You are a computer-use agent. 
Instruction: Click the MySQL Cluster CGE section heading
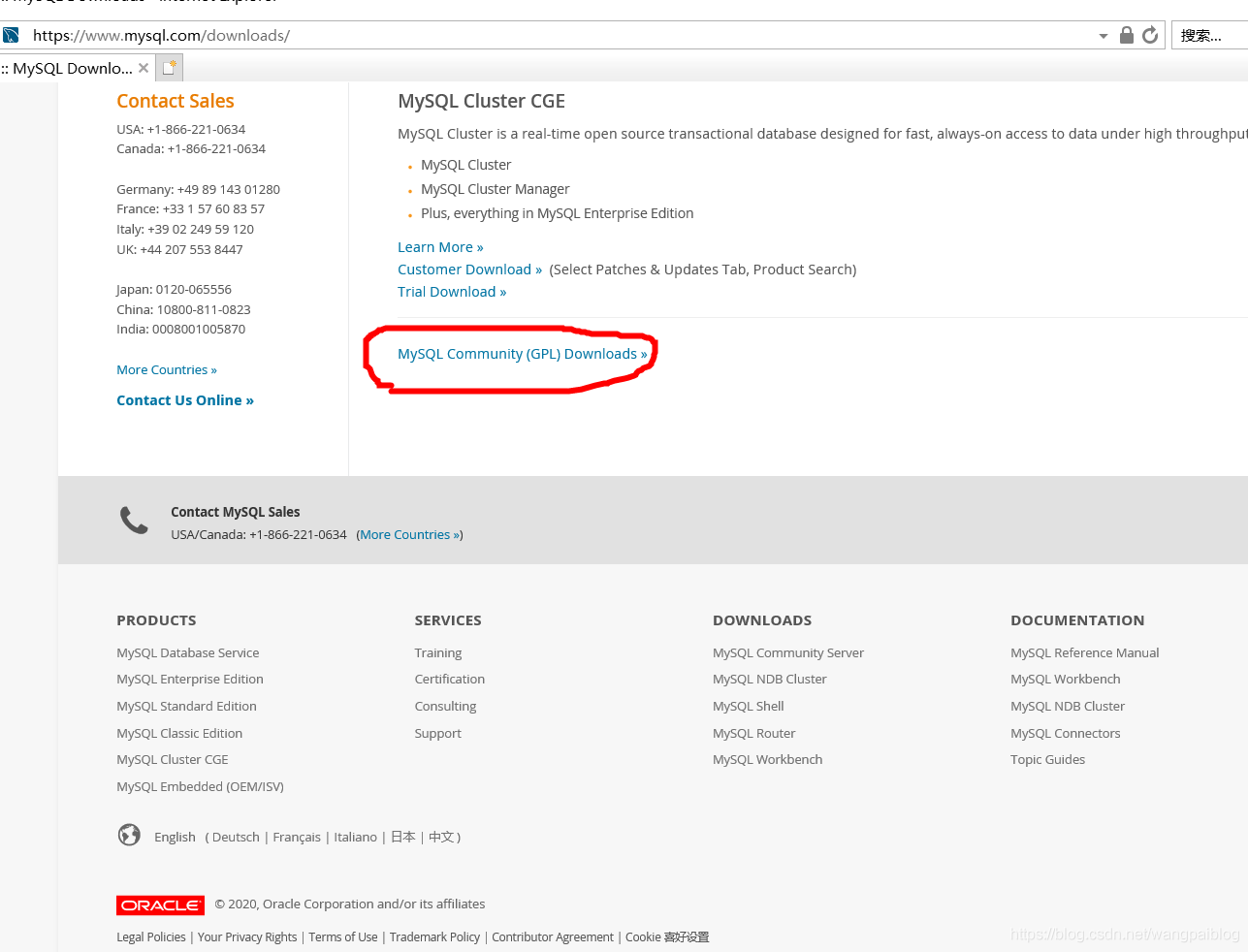pos(481,101)
